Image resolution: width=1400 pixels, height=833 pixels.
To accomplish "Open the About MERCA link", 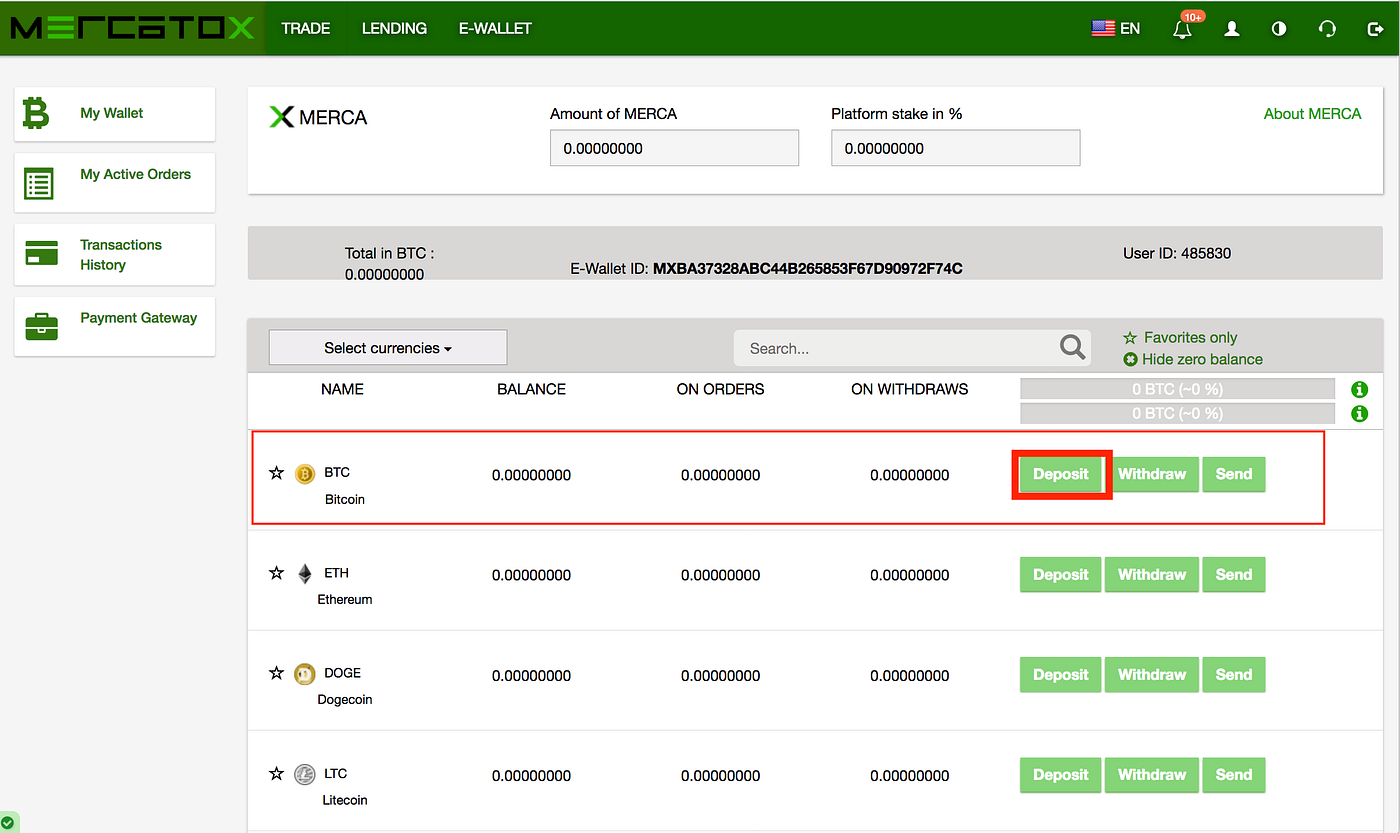I will pos(1312,114).
